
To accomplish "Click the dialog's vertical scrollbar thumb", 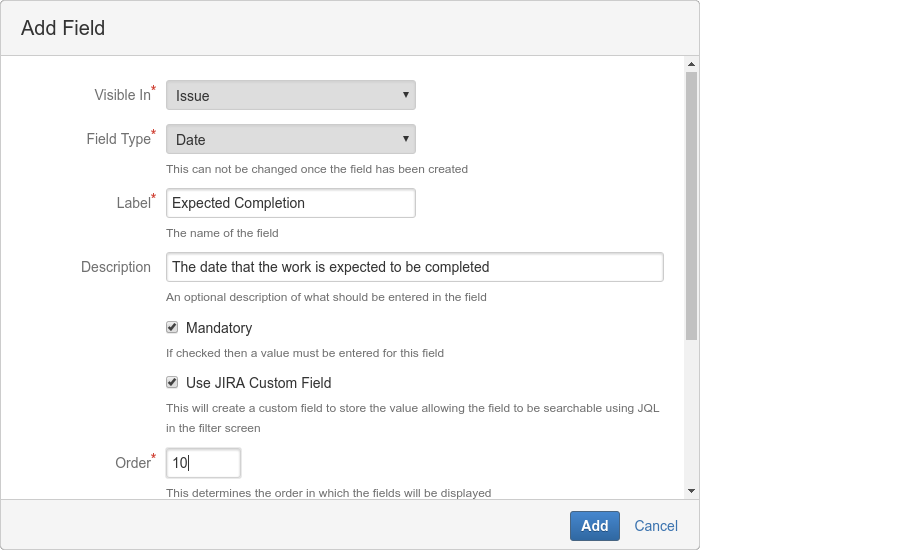I will tap(691, 205).
